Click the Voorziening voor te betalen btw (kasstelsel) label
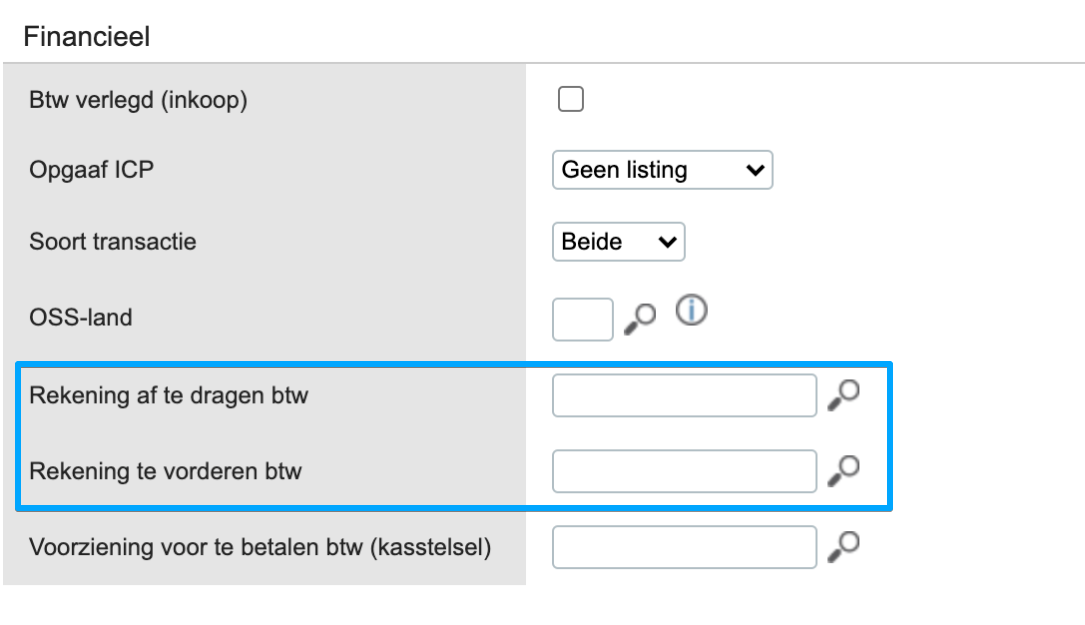The image size is (1085, 625). coord(260,548)
